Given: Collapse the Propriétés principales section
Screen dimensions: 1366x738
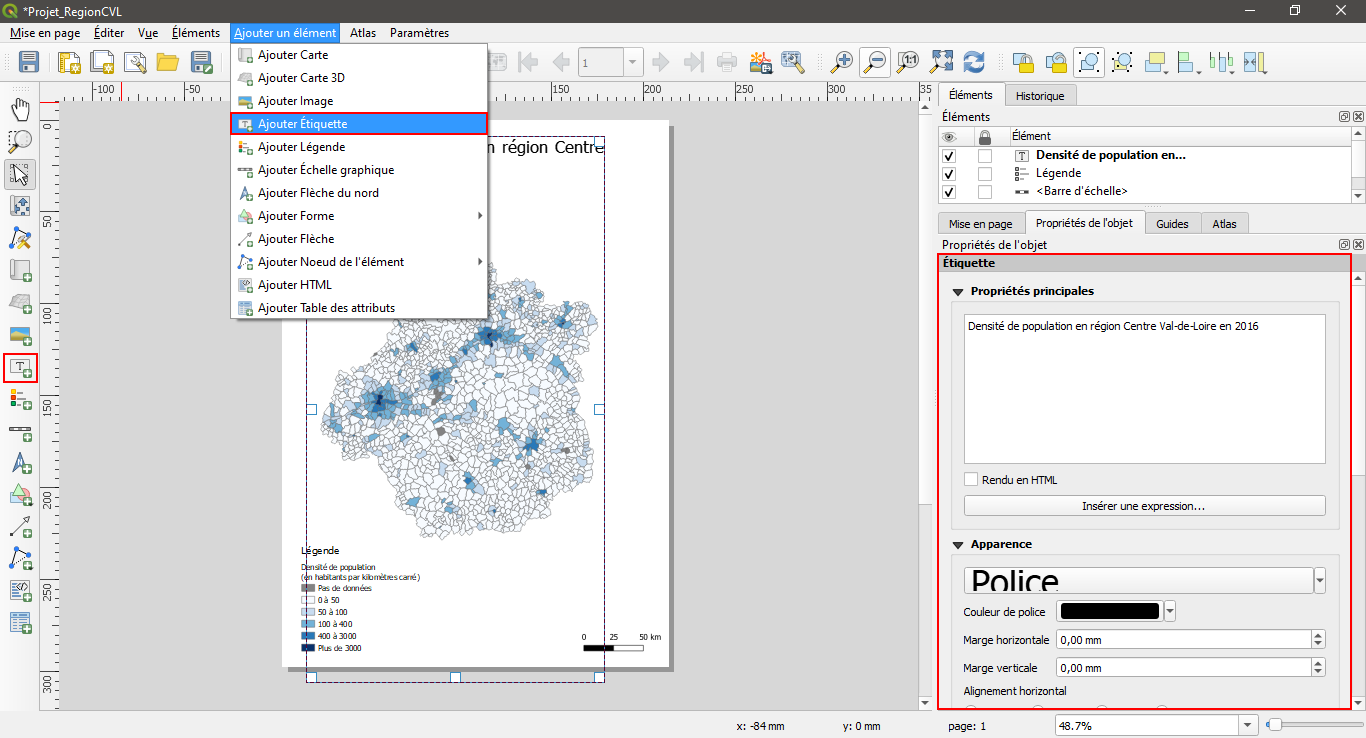Looking at the screenshot, I should tap(958, 292).
